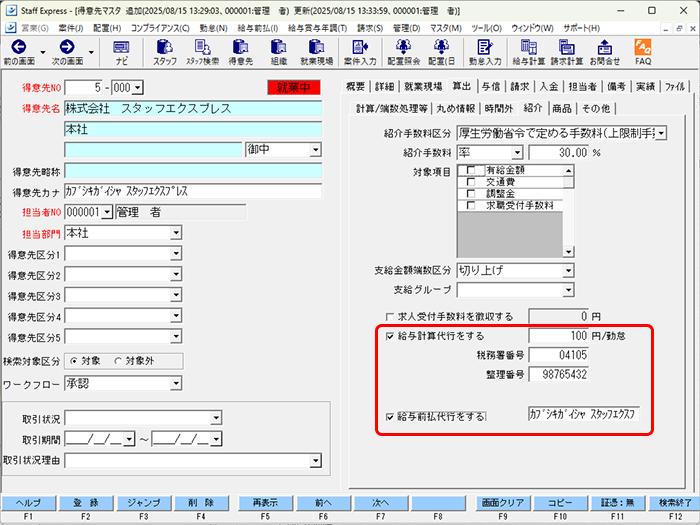
Task: Check the 求職受付手数料 item checkbox
Action: (471, 205)
